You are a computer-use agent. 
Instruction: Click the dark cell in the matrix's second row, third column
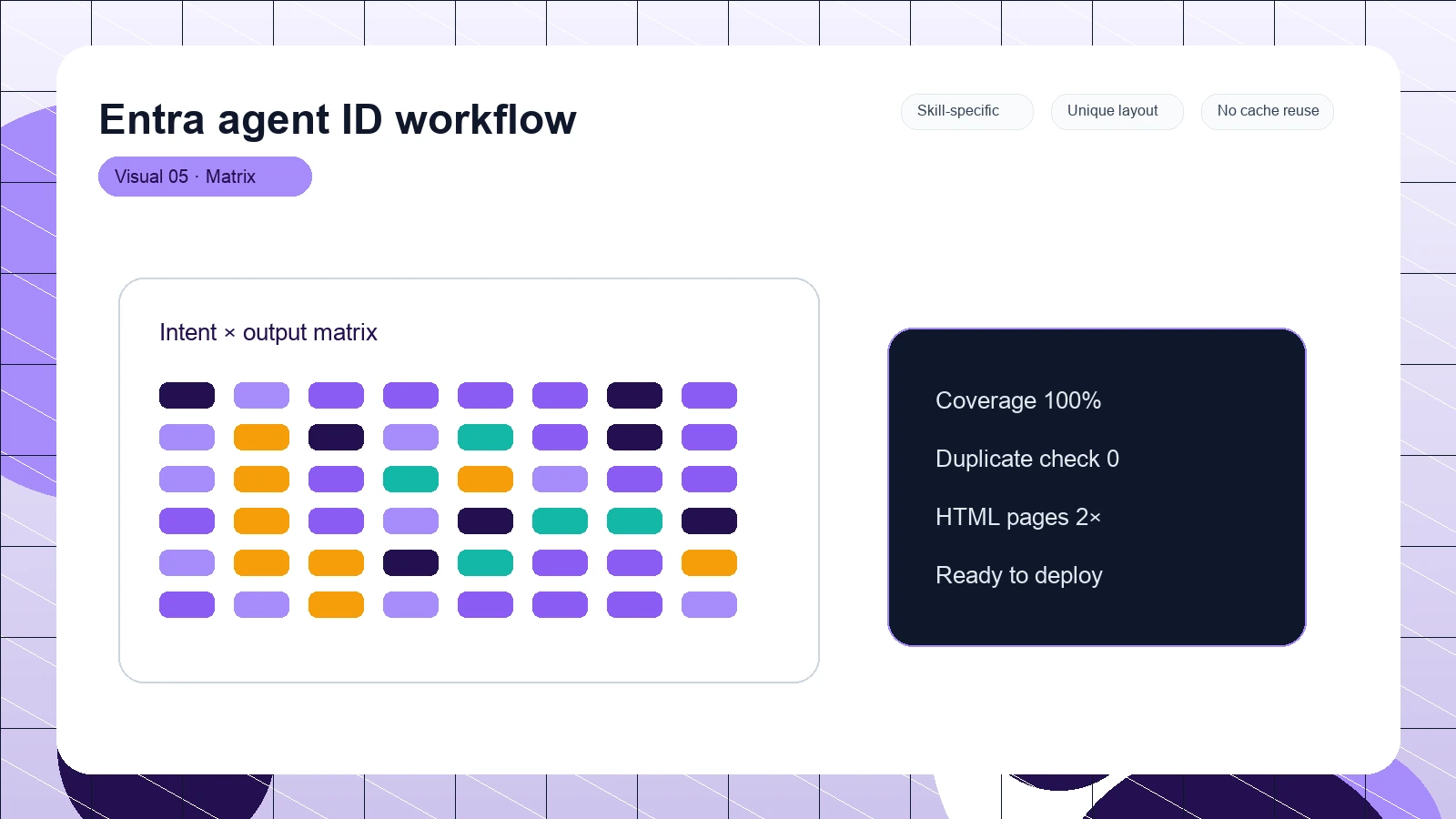tap(336, 437)
